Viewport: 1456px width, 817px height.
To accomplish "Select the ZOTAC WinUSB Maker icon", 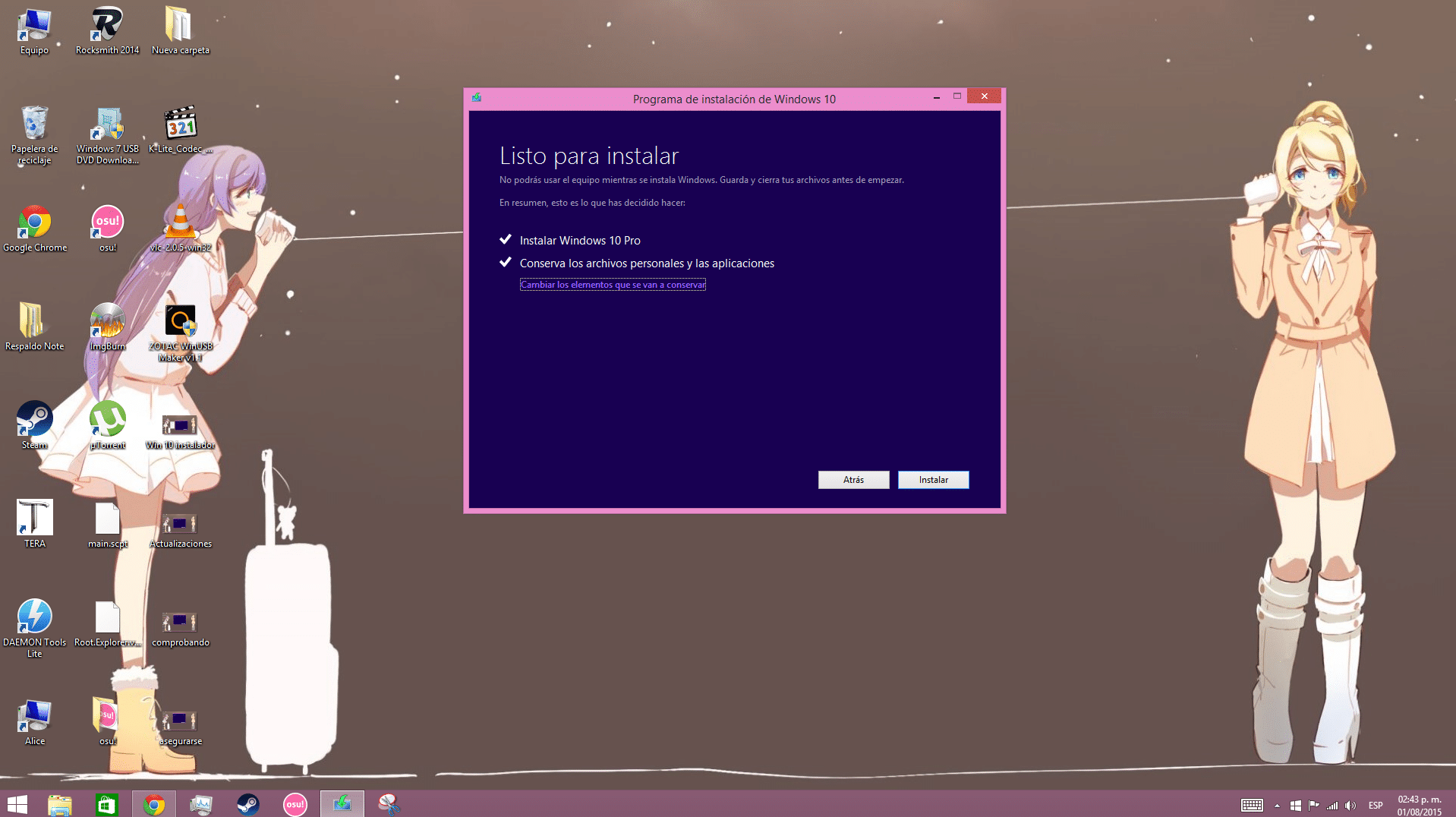I will click(x=180, y=333).
